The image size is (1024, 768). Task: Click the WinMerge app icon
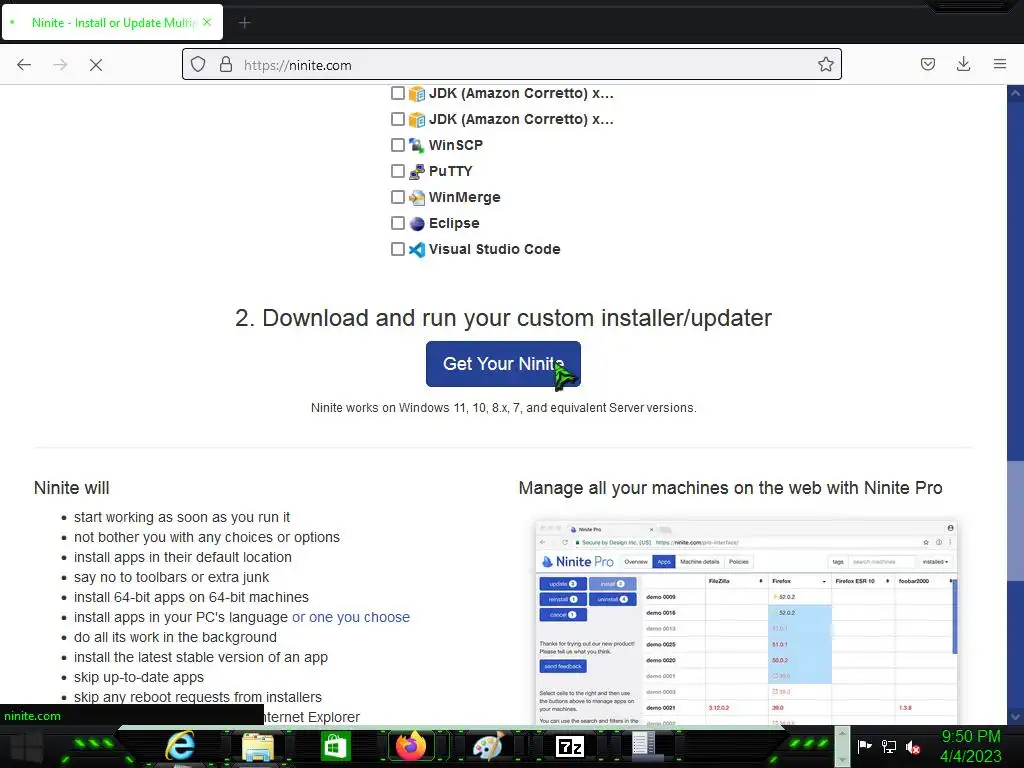point(417,197)
